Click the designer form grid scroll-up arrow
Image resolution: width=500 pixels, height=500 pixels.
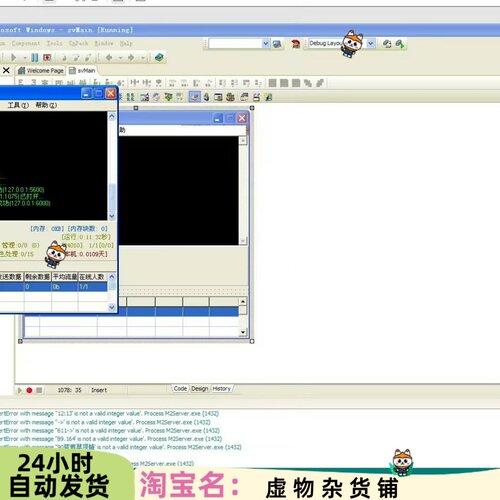(x=243, y=302)
